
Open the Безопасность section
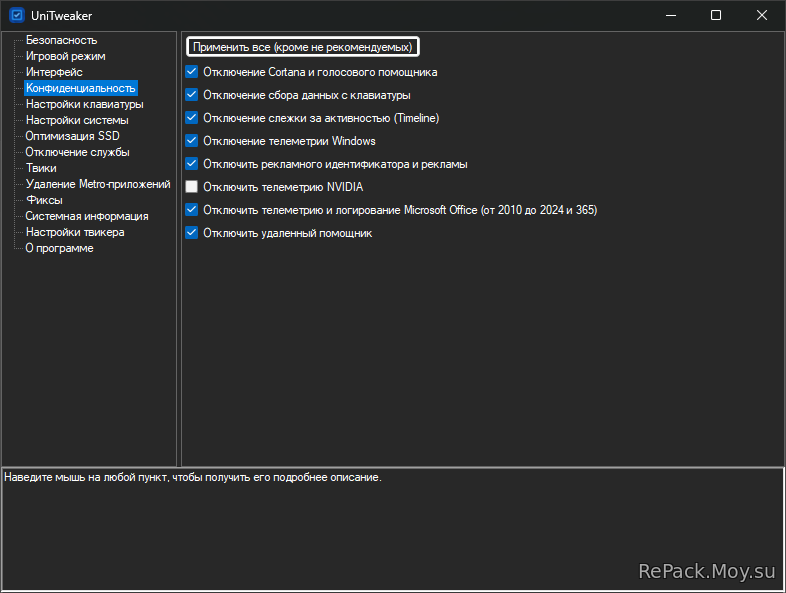pyautogui.click(x=61, y=40)
